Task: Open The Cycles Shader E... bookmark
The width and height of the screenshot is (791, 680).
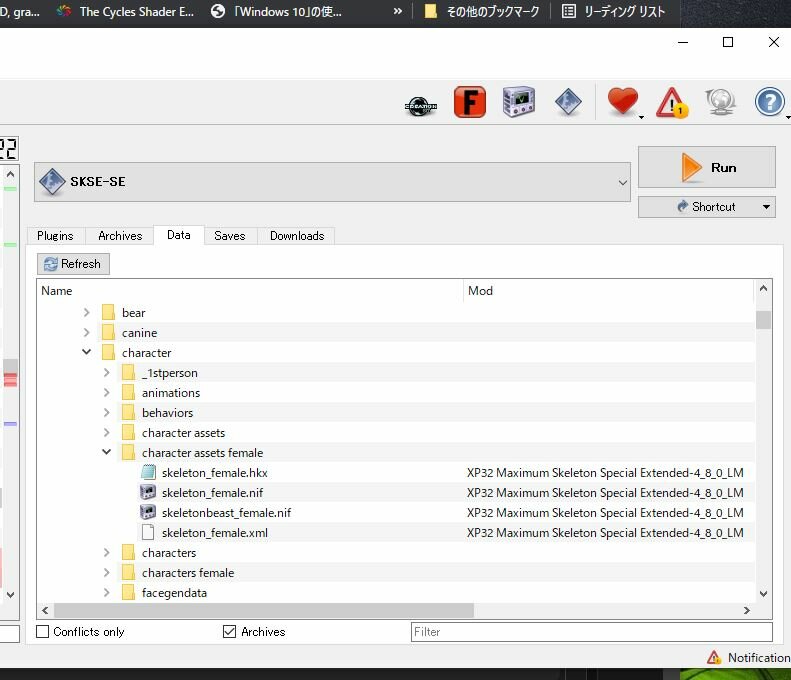Action: pos(125,12)
